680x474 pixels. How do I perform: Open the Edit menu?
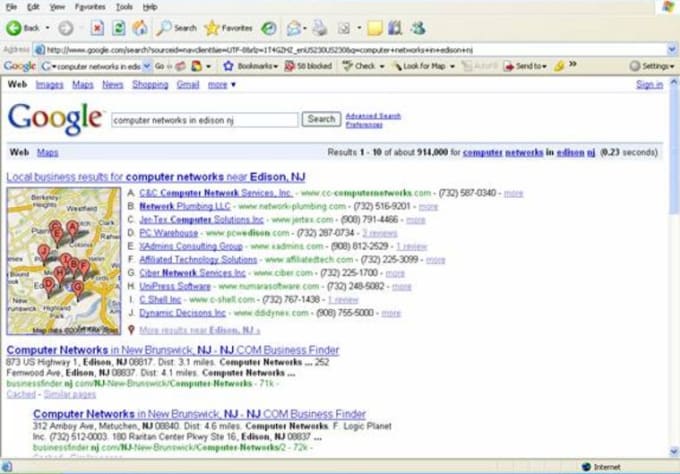(33, 7)
